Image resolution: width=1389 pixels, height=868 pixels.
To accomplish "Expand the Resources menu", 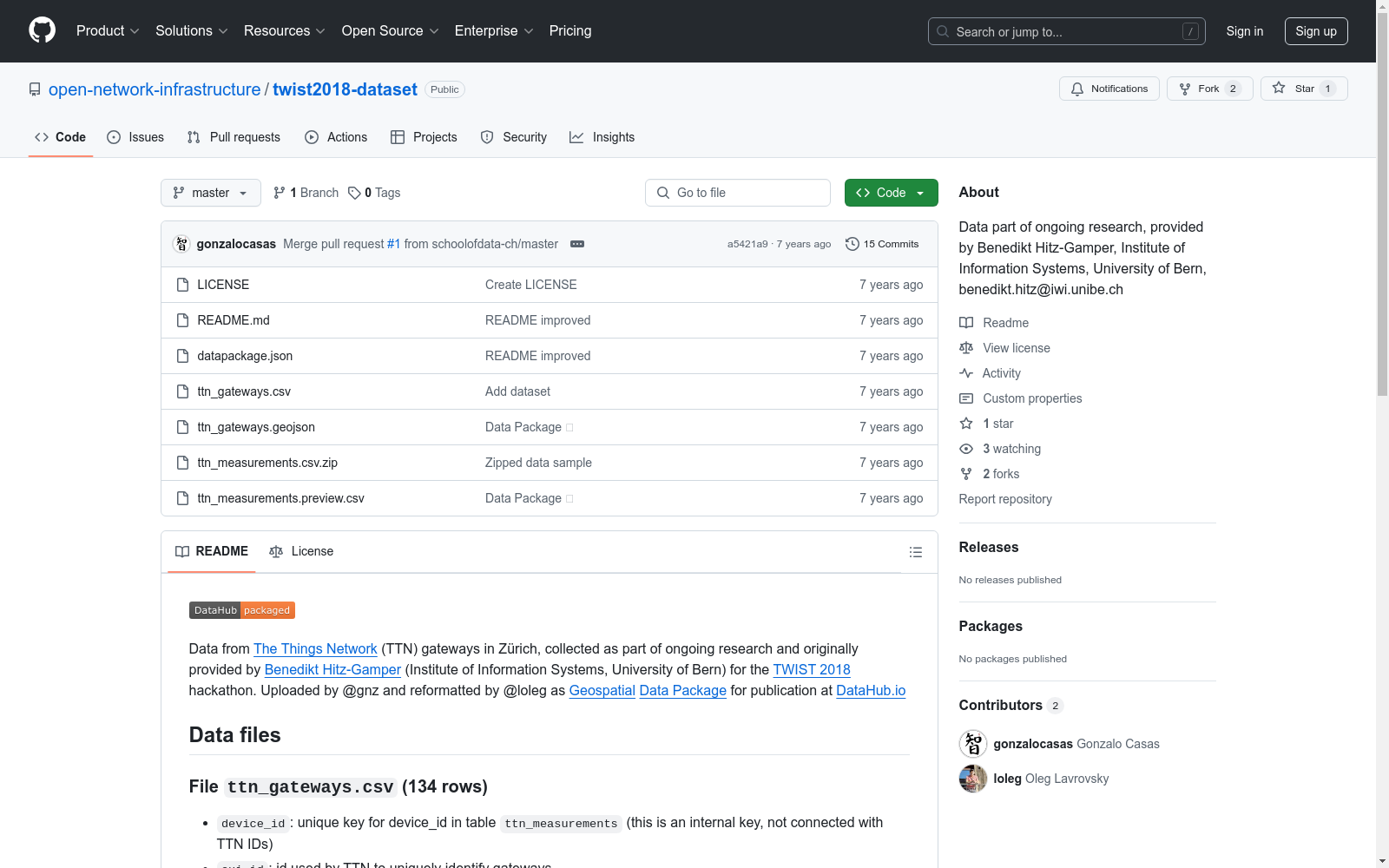I will click(x=285, y=31).
